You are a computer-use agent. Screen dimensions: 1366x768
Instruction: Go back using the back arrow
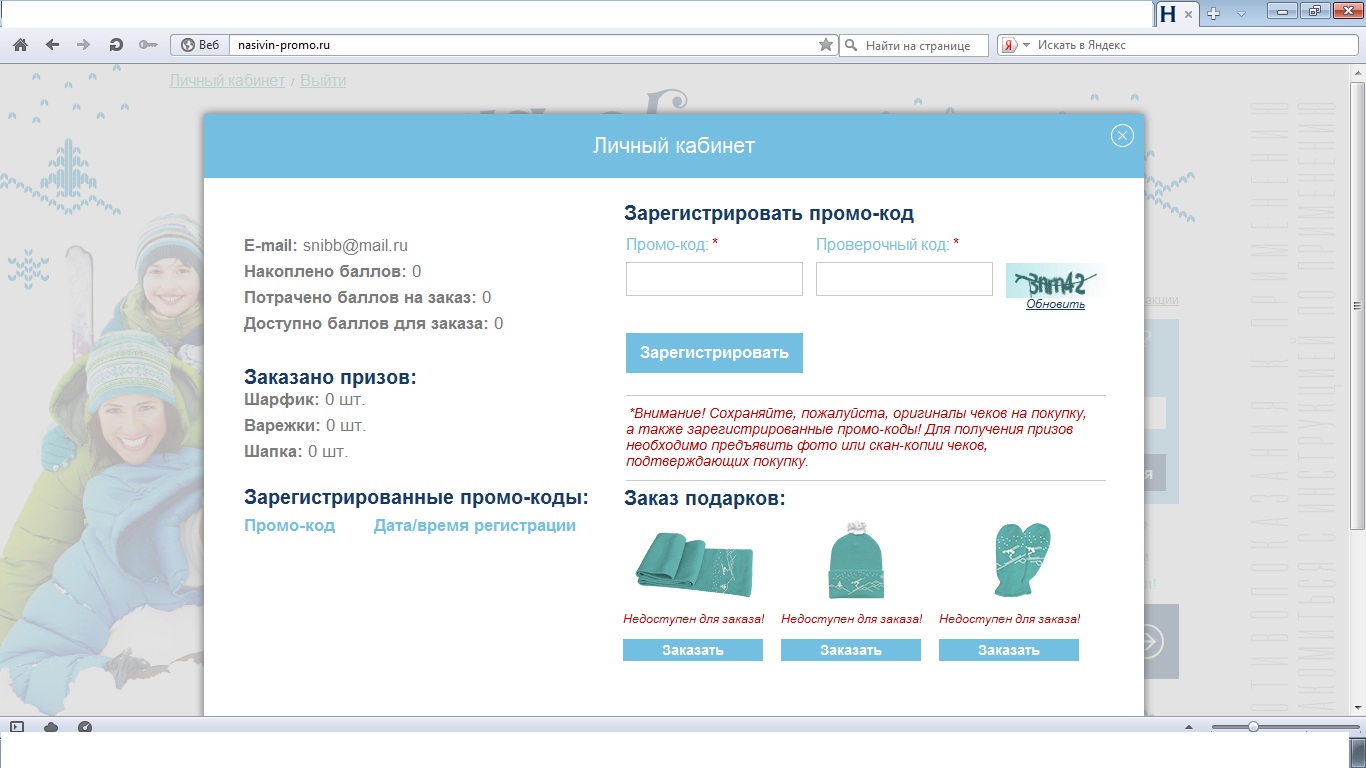52,45
